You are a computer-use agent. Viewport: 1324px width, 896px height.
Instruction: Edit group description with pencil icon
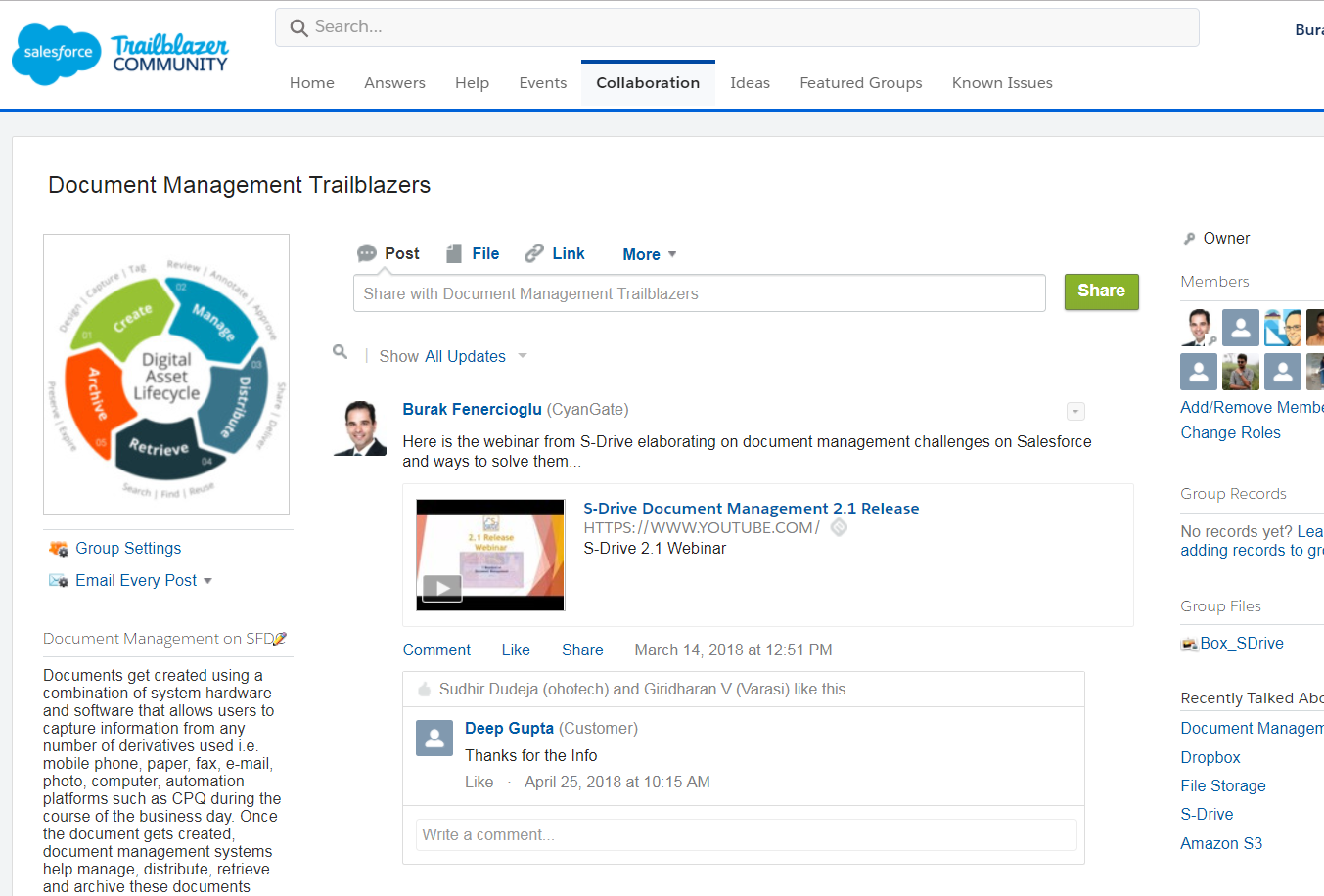[280, 639]
